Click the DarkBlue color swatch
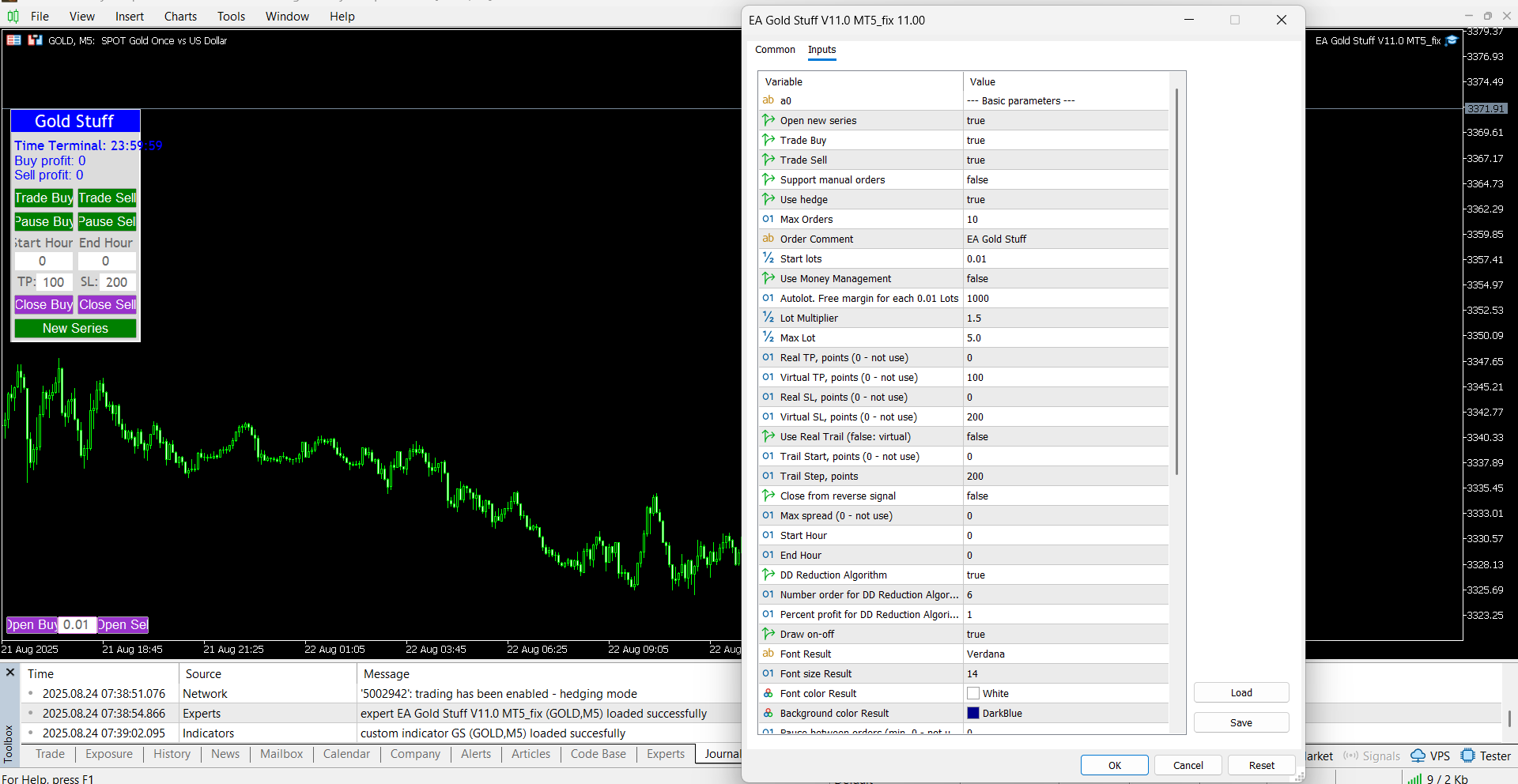 pos(973,713)
